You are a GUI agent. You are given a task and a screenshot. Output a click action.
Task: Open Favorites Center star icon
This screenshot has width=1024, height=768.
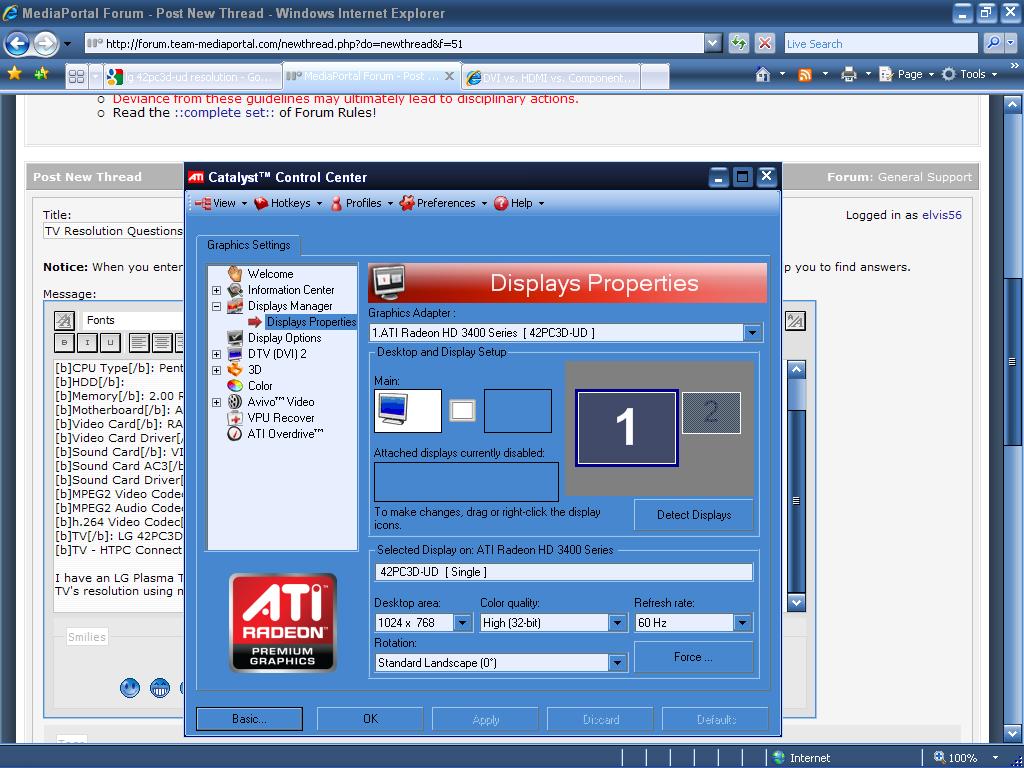[x=14, y=74]
